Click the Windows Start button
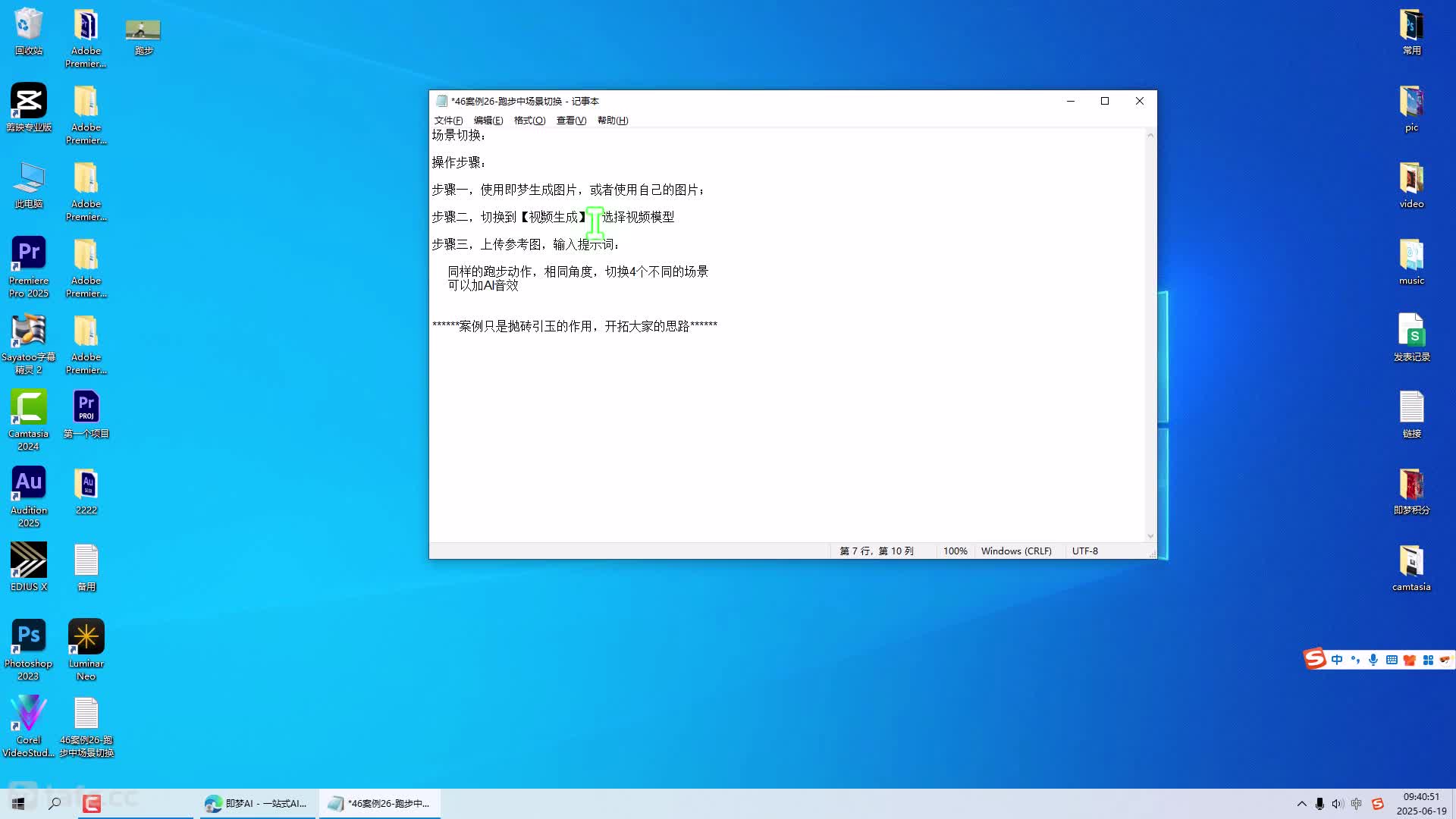Image resolution: width=1456 pixels, height=819 pixels. coord(18,804)
